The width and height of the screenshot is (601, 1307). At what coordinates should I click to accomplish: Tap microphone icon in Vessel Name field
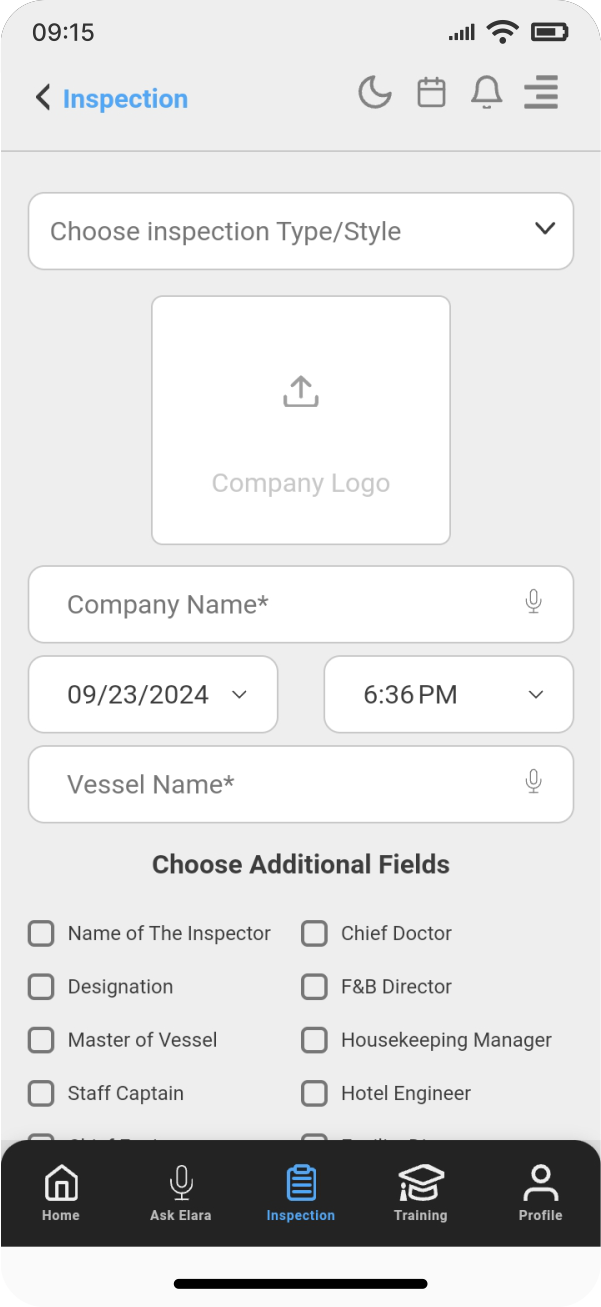[x=534, y=782]
